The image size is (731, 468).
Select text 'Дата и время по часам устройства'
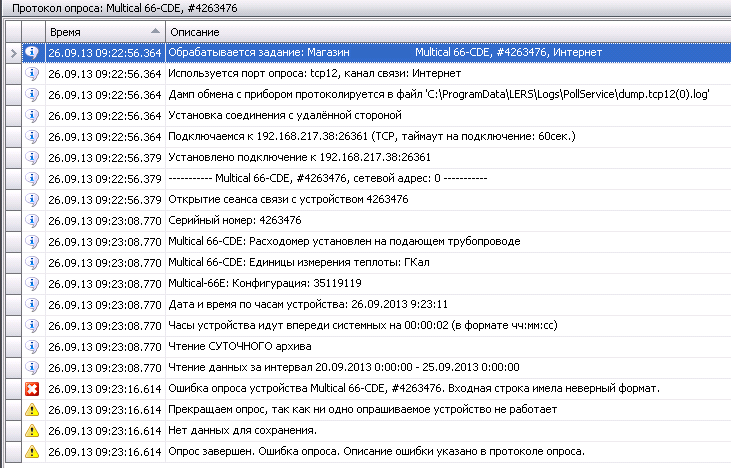click(258, 304)
